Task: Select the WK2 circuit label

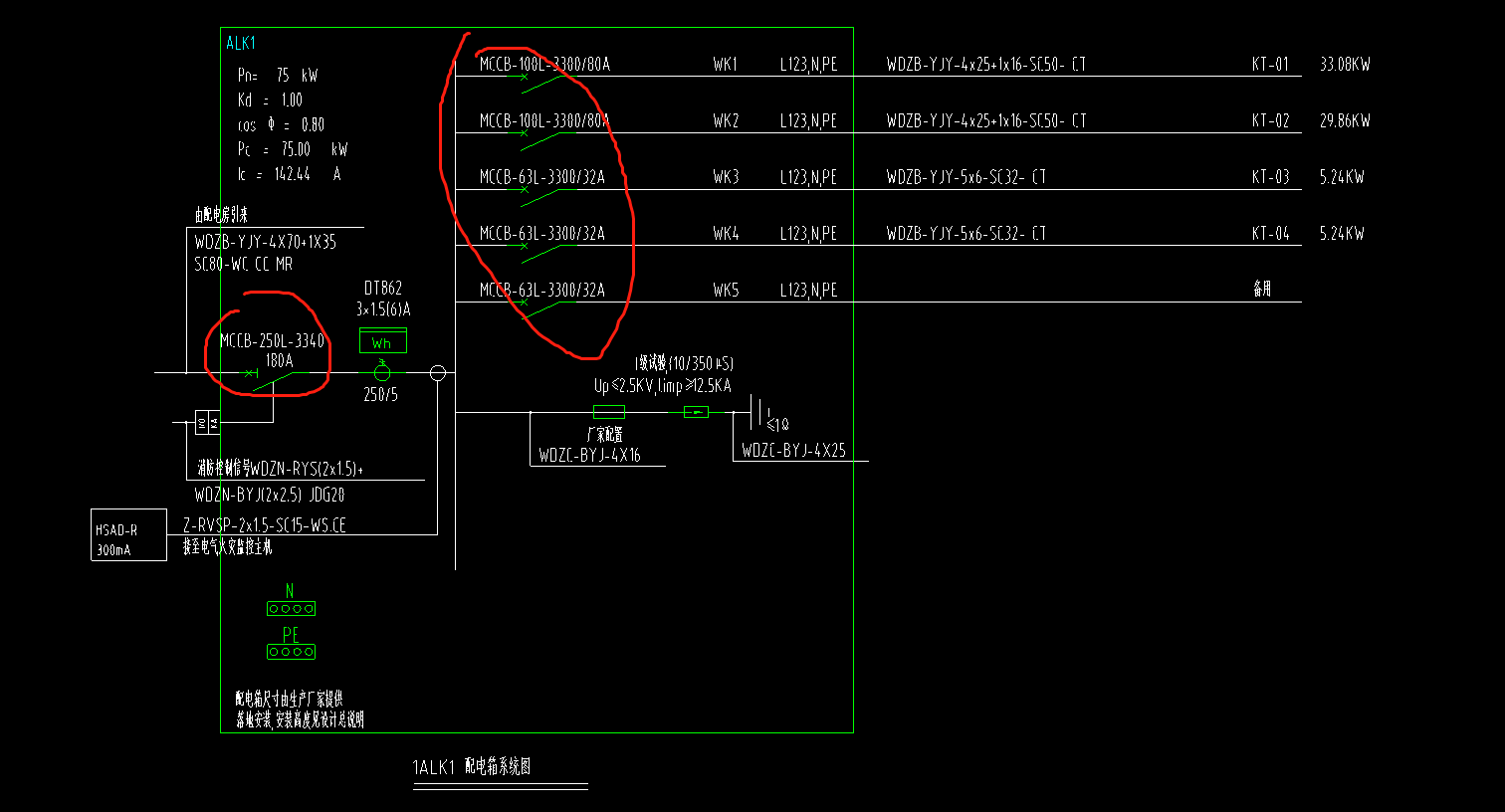Action: click(x=726, y=121)
